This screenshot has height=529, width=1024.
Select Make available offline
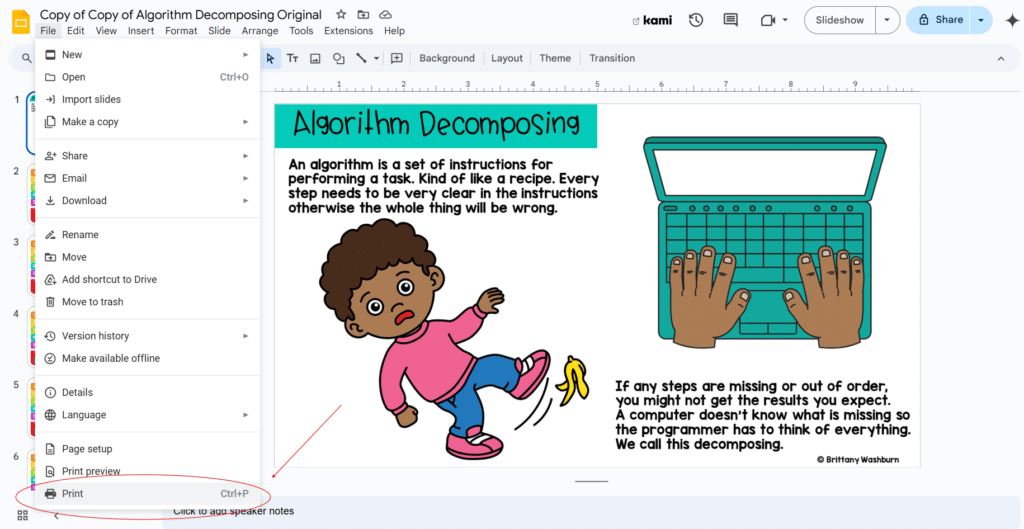pos(148,359)
